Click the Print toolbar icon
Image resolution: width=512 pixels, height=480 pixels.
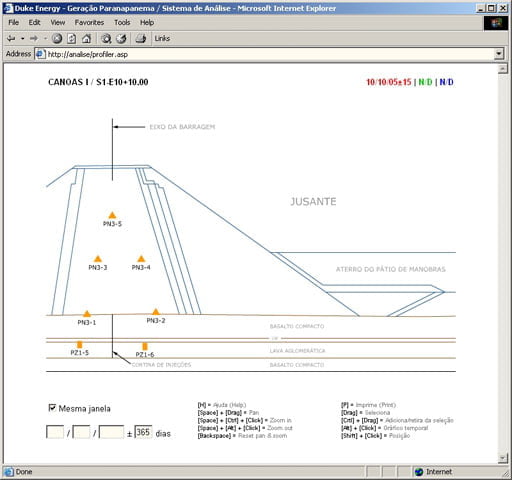click(x=141, y=39)
